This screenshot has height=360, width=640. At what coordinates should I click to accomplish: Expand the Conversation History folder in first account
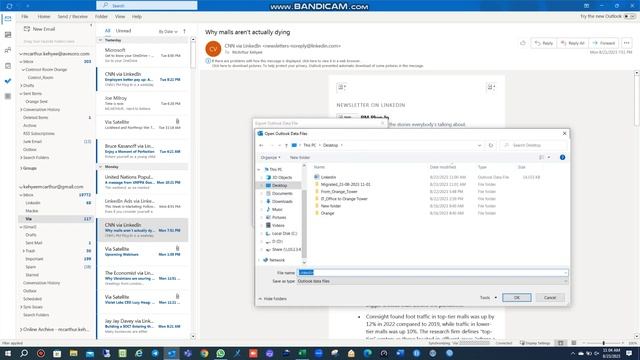point(21,110)
